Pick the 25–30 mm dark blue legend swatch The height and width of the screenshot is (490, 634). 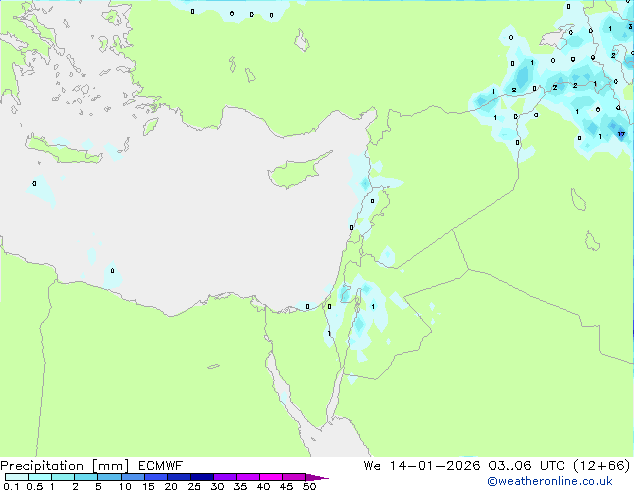202,477
